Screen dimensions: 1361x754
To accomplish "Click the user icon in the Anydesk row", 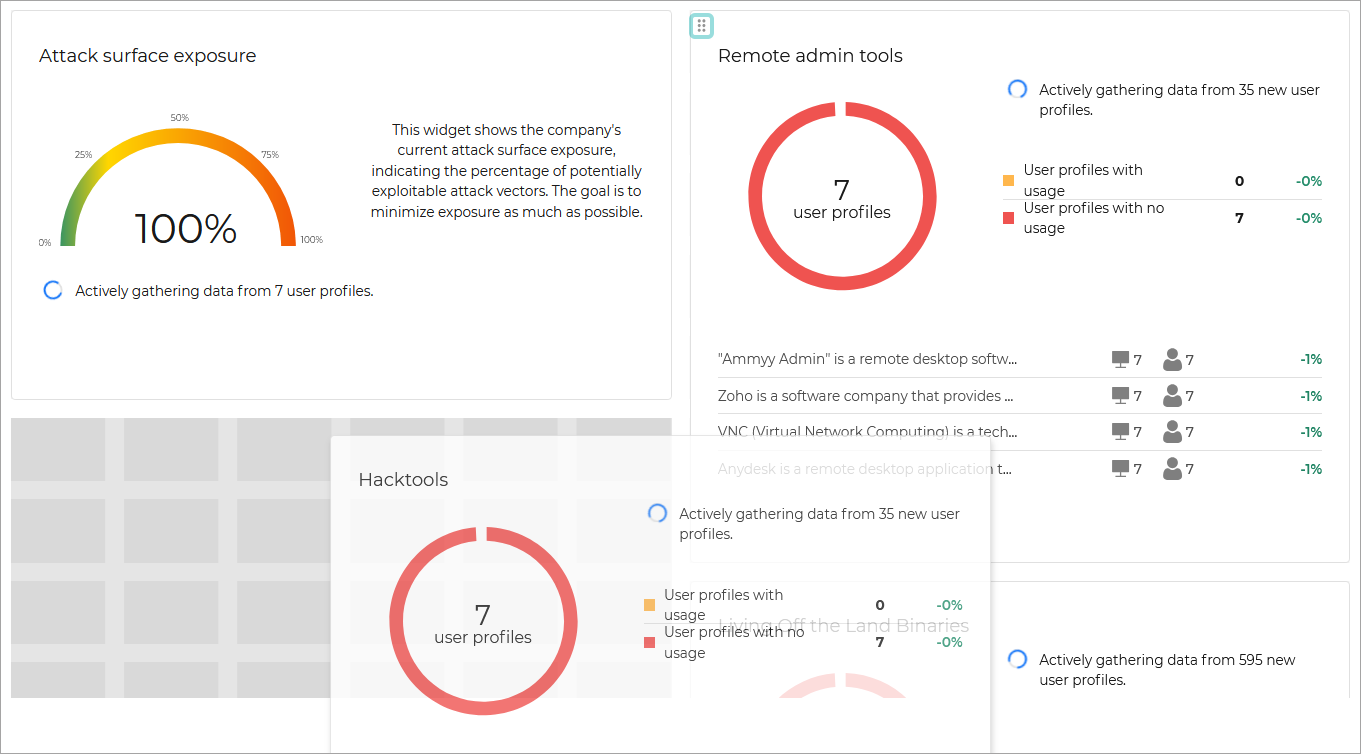I will 1172,469.
